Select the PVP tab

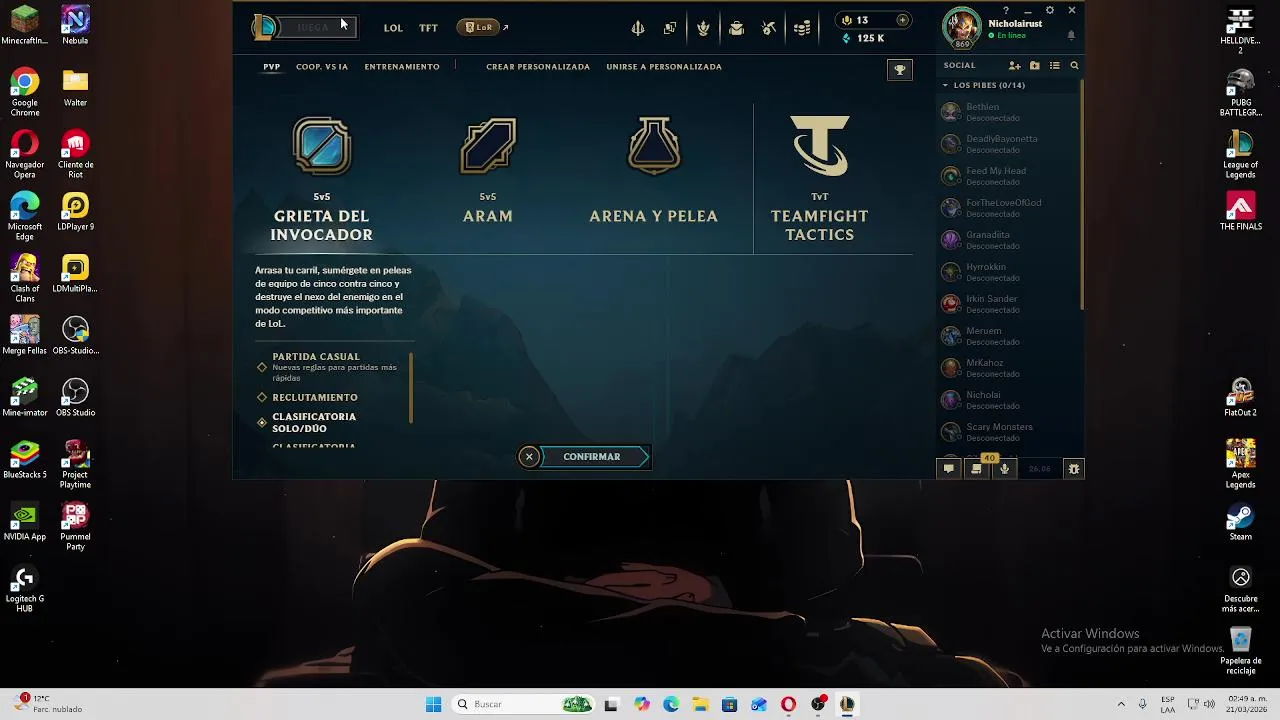tap(271, 67)
